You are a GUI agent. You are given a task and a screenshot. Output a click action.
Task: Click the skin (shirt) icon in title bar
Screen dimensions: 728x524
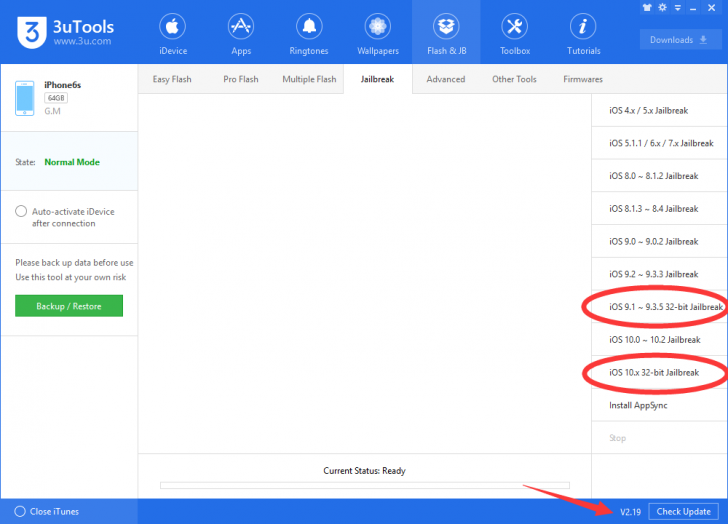647,7
